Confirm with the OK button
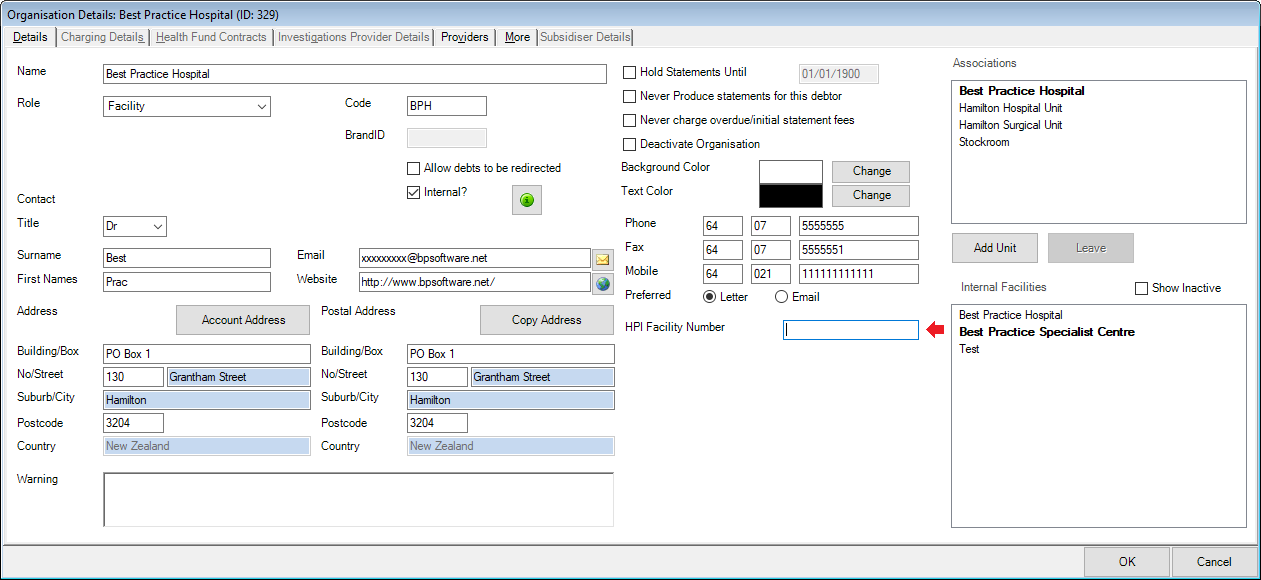Viewport: 1261px width, 580px height. pyautogui.click(x=1127, y=562)
